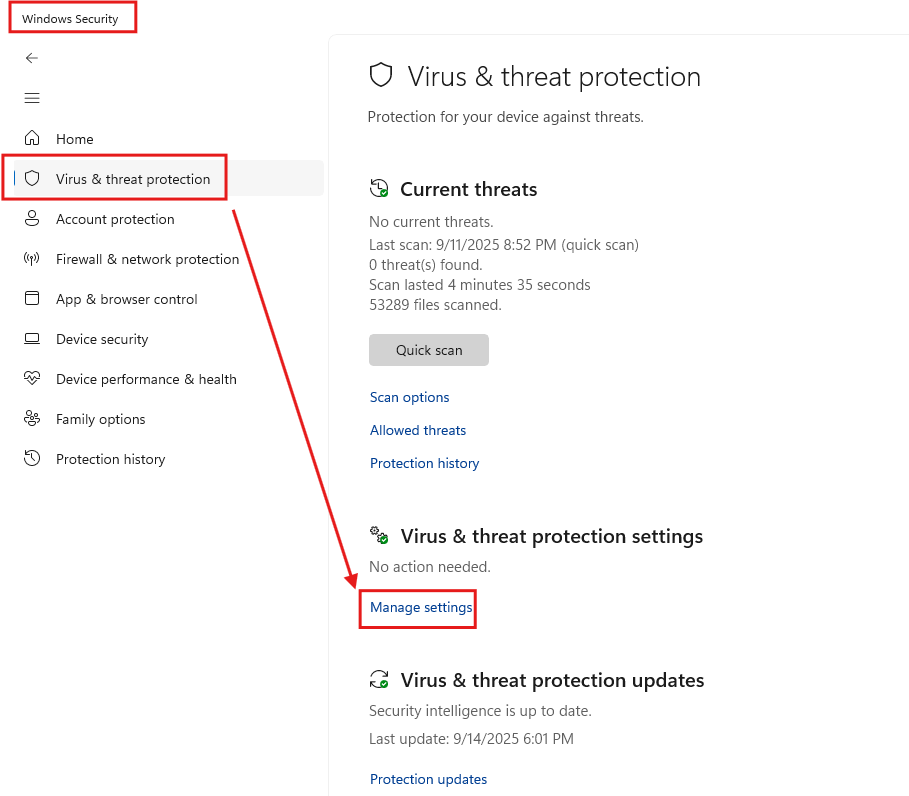Select Device performance & health

click(146, 379)
